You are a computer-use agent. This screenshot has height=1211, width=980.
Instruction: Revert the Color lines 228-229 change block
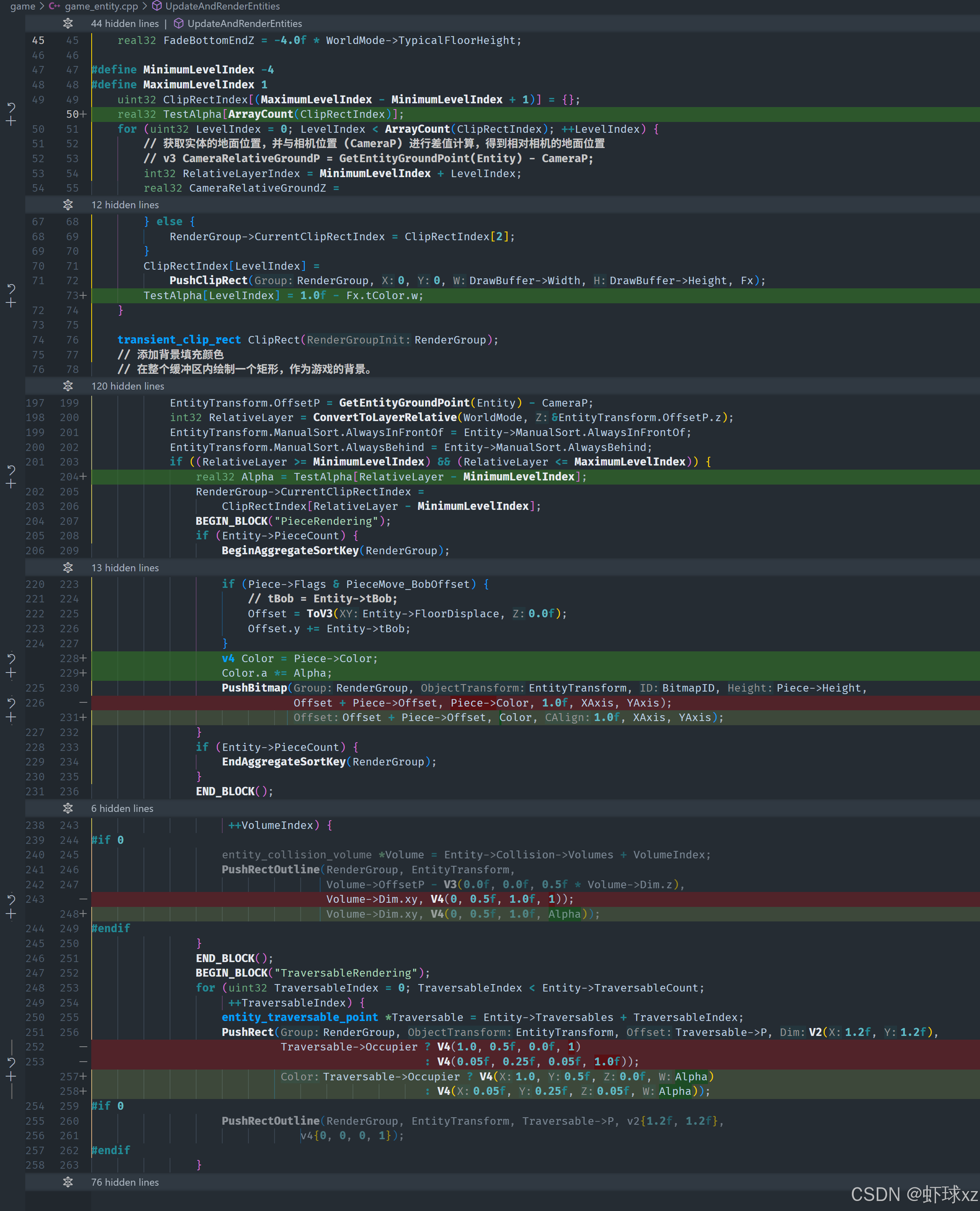pyautogui.click(x=11, y=658)
